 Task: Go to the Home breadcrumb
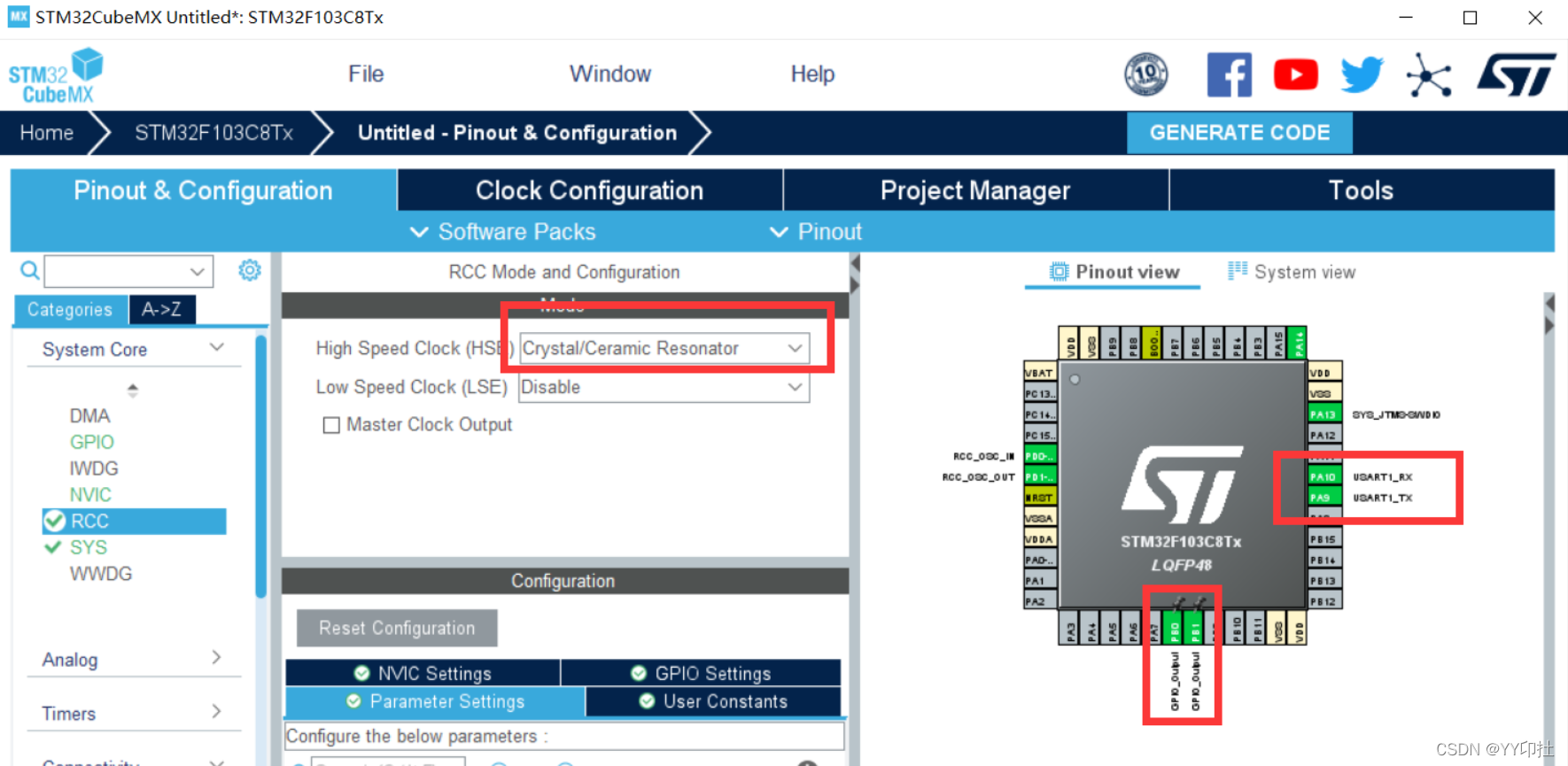tap(47, 133)
